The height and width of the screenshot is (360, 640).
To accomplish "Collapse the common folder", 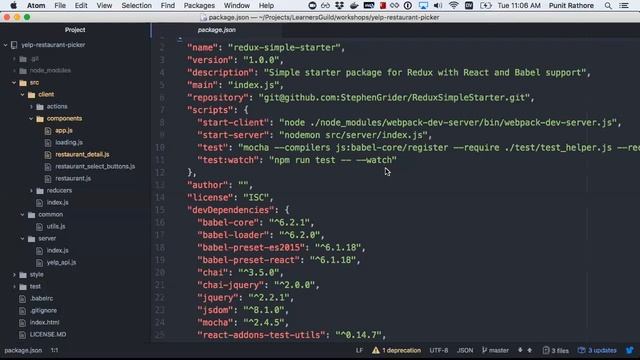I will [x=23, y=215].
